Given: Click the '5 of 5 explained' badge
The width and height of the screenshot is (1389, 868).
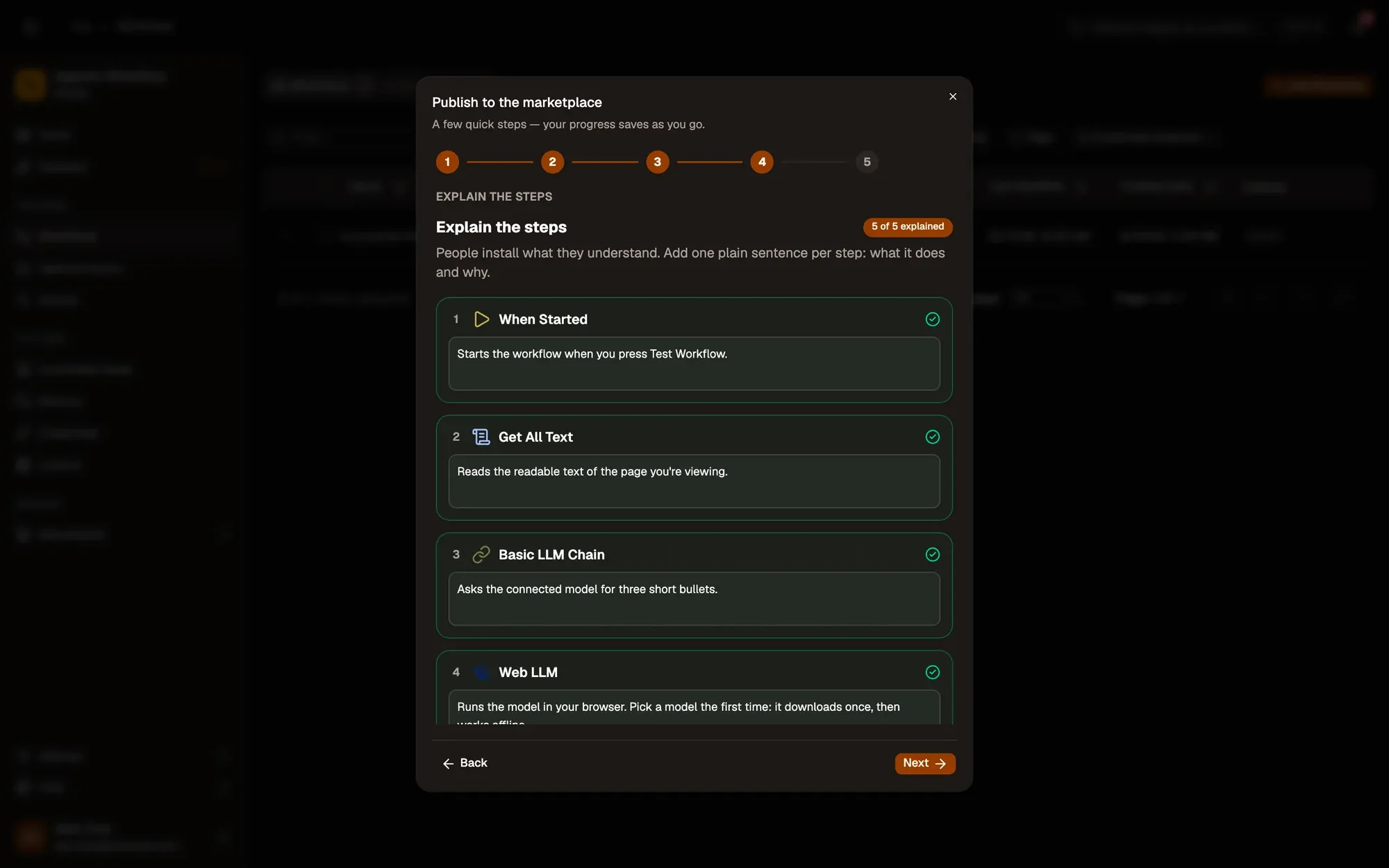Looking at the screenshot, I should click(908, 227).
